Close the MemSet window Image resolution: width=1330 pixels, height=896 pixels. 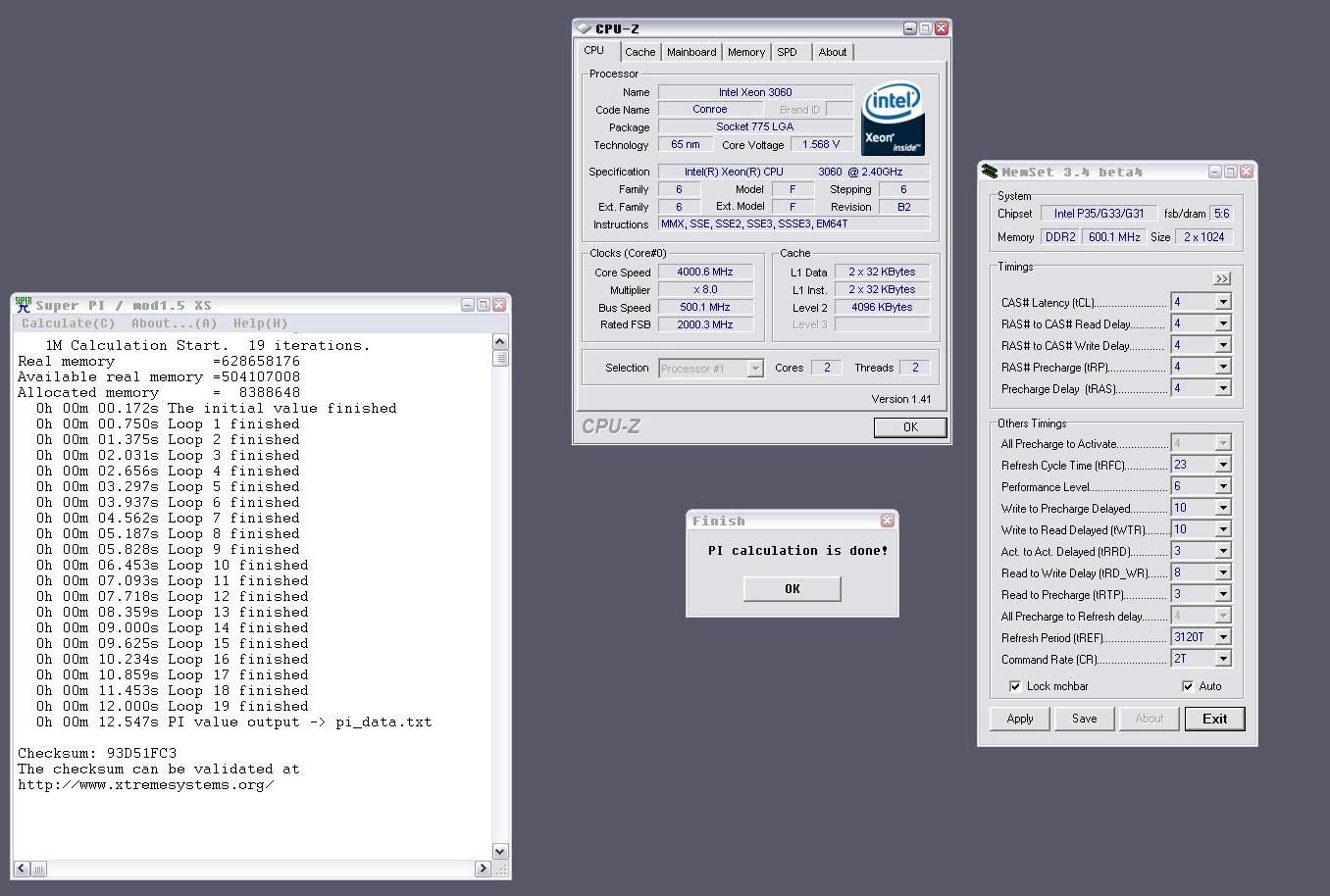(1247, 172)
